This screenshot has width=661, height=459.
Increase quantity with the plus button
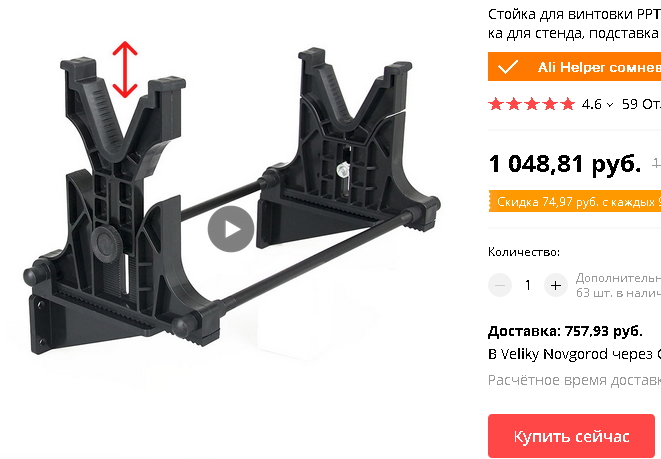[x=556, y=285]
